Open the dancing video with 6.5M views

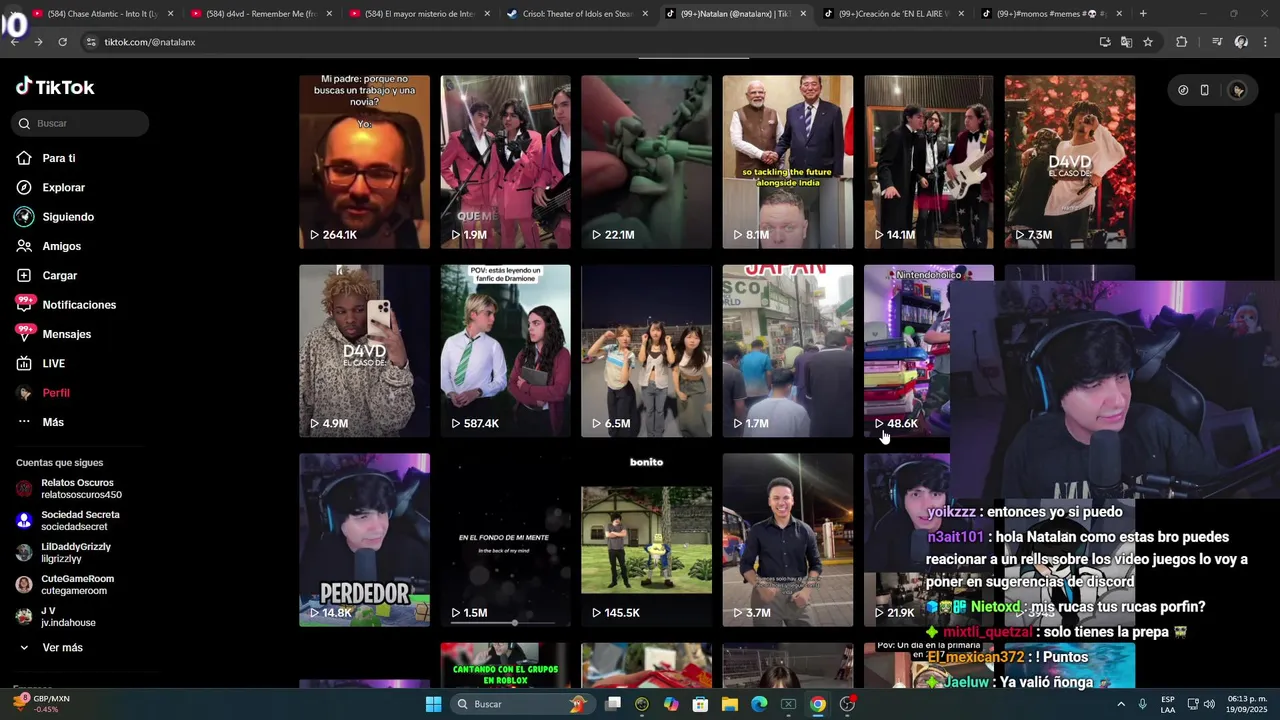pos(646,350)
